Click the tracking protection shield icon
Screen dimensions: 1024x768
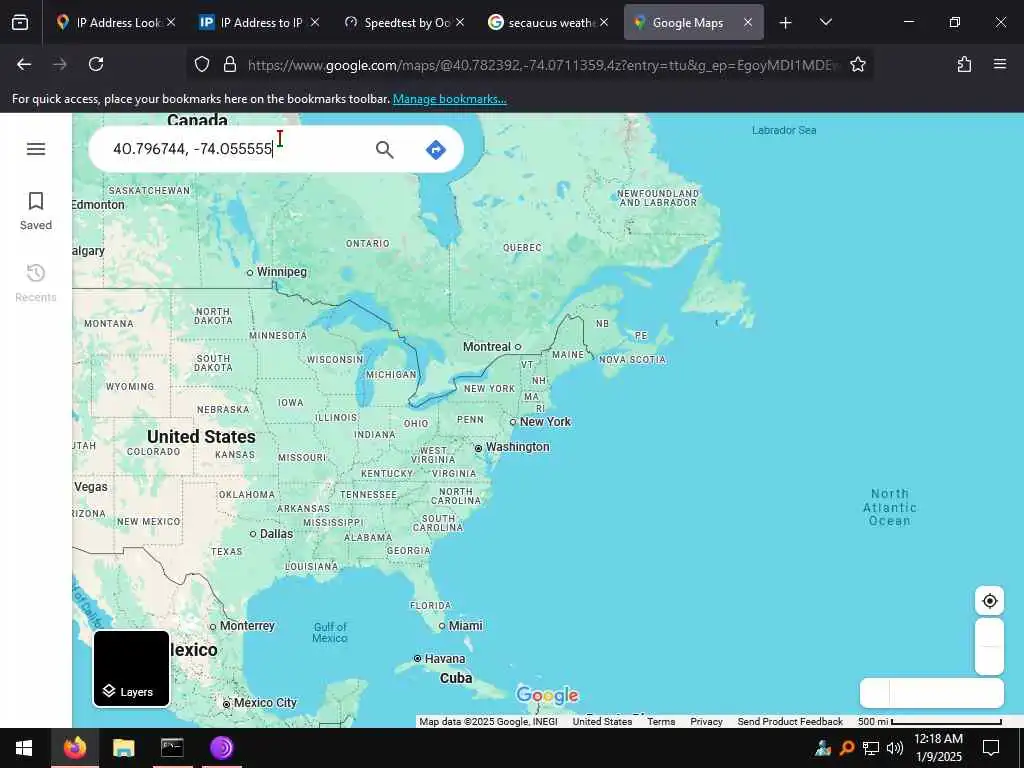(x=202, y=64)
